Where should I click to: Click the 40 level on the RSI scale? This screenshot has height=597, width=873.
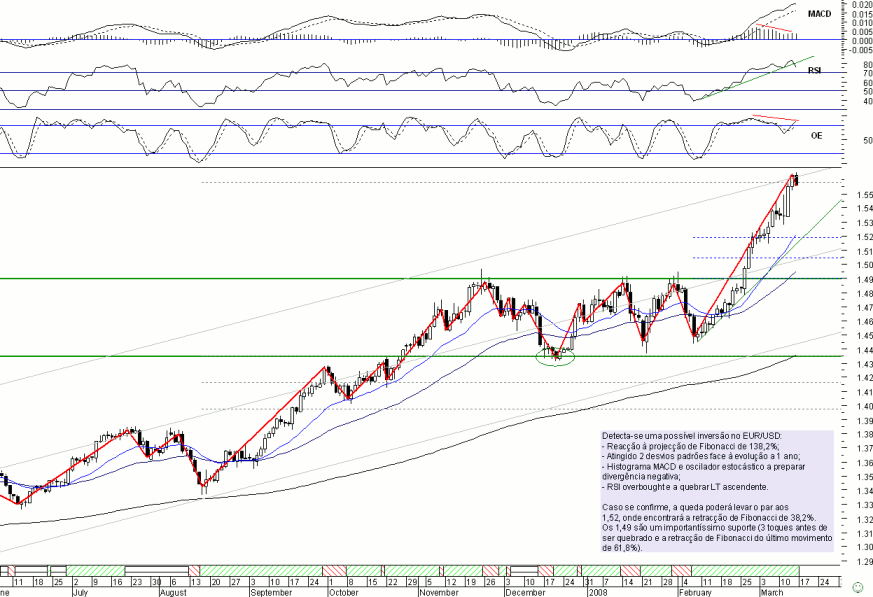point(867,101)
